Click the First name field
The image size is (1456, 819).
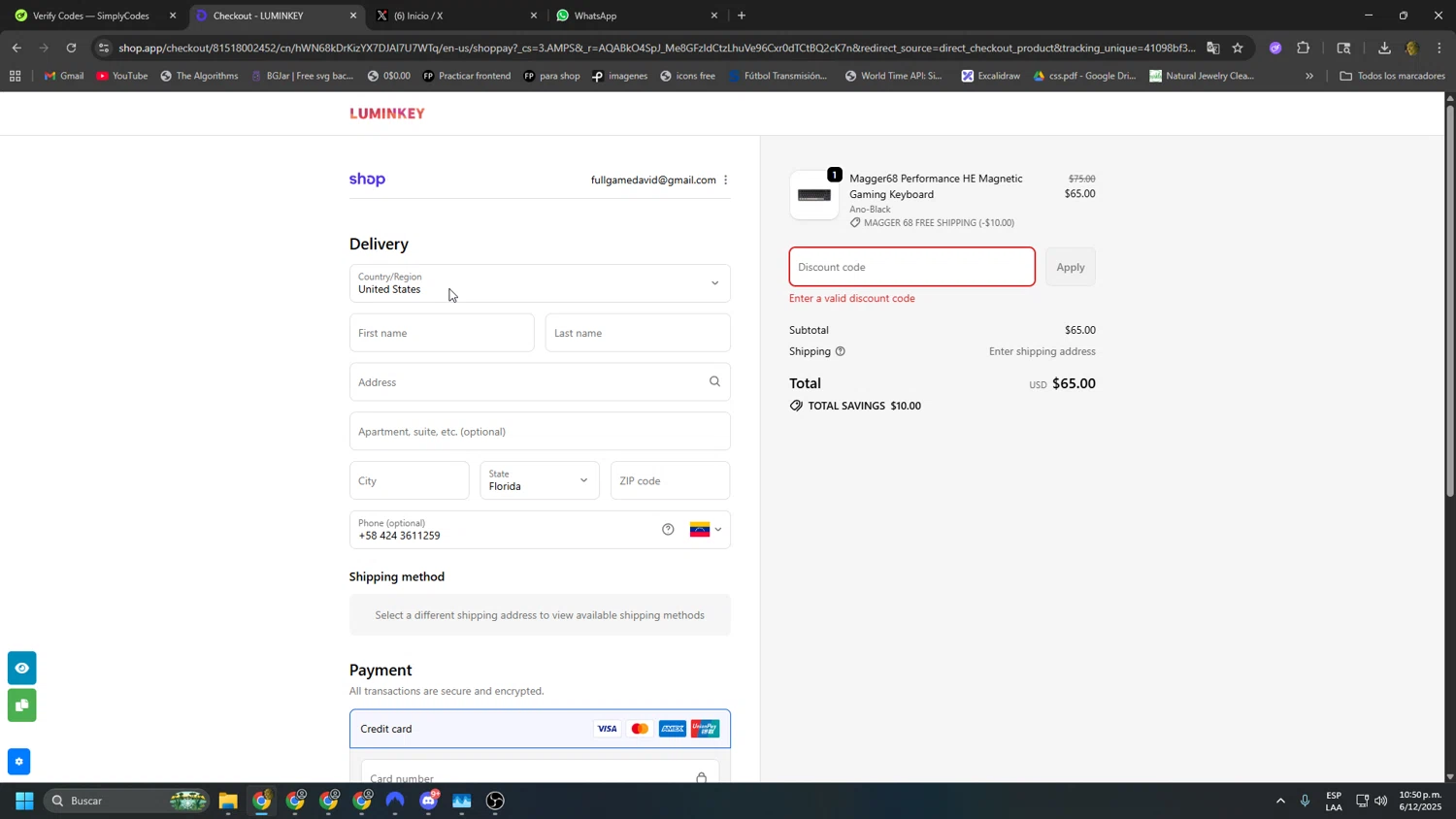tap(442, 333)
